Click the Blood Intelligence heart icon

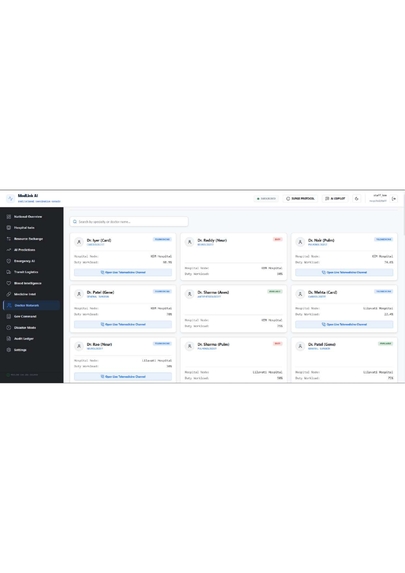pos(9,283)
